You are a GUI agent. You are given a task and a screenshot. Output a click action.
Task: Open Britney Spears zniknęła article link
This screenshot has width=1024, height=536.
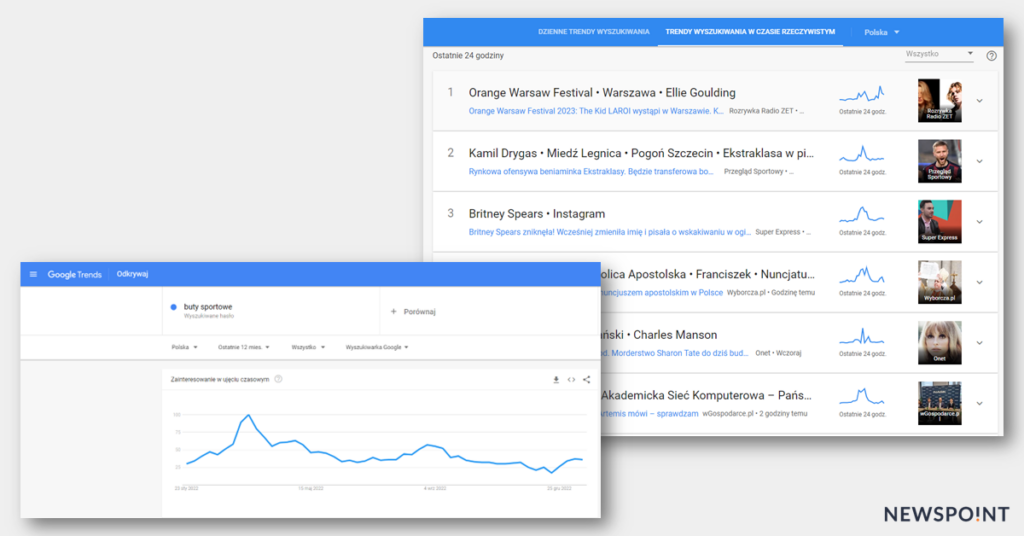tap(609, 232)
